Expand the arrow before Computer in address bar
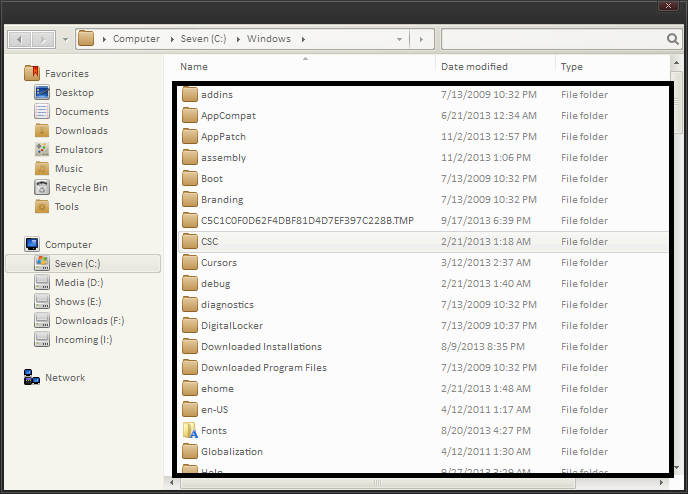688x494 pixels. point(104,39)
